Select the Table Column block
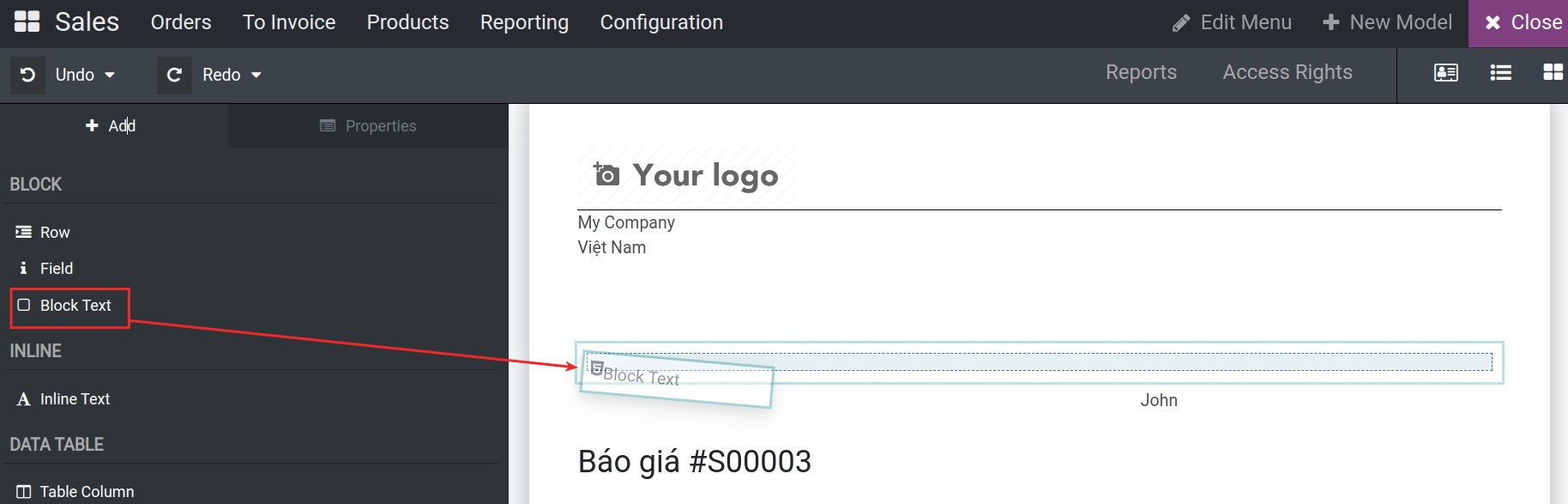Viewport: 1568px width, 504px height. [x=75, y=491]
